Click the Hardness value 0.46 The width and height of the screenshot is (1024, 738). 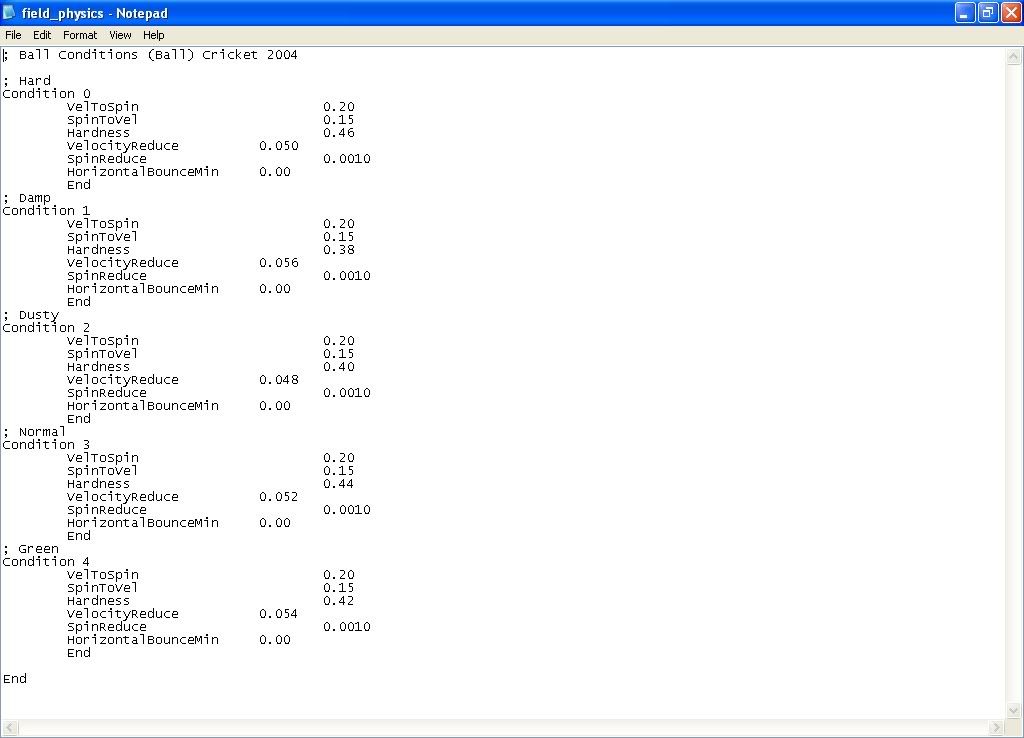(x=339, y=133)
